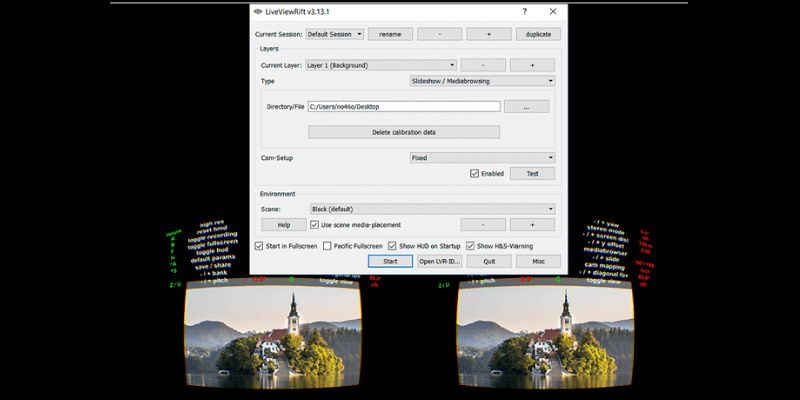This screenshot has height=400, width=800.
Task: Open the Type dropdown showing Slideshow / Mediabrowsing
Action: tap(482, 81)
